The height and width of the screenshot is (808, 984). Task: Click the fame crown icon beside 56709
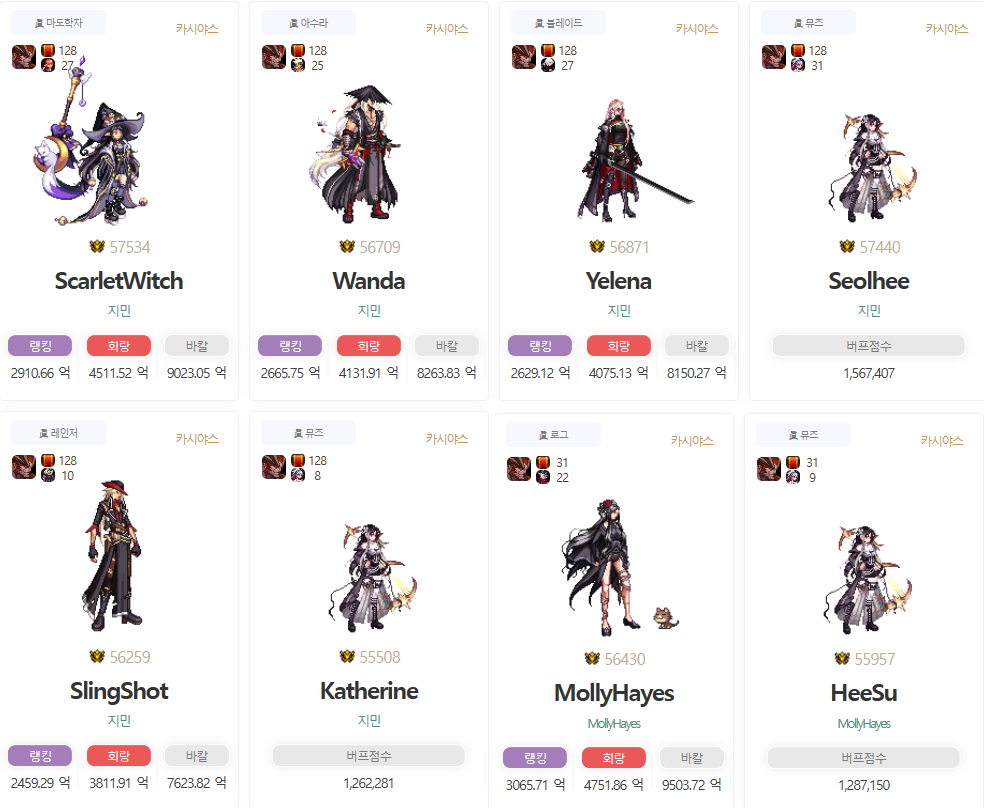[x=347, y=247]
